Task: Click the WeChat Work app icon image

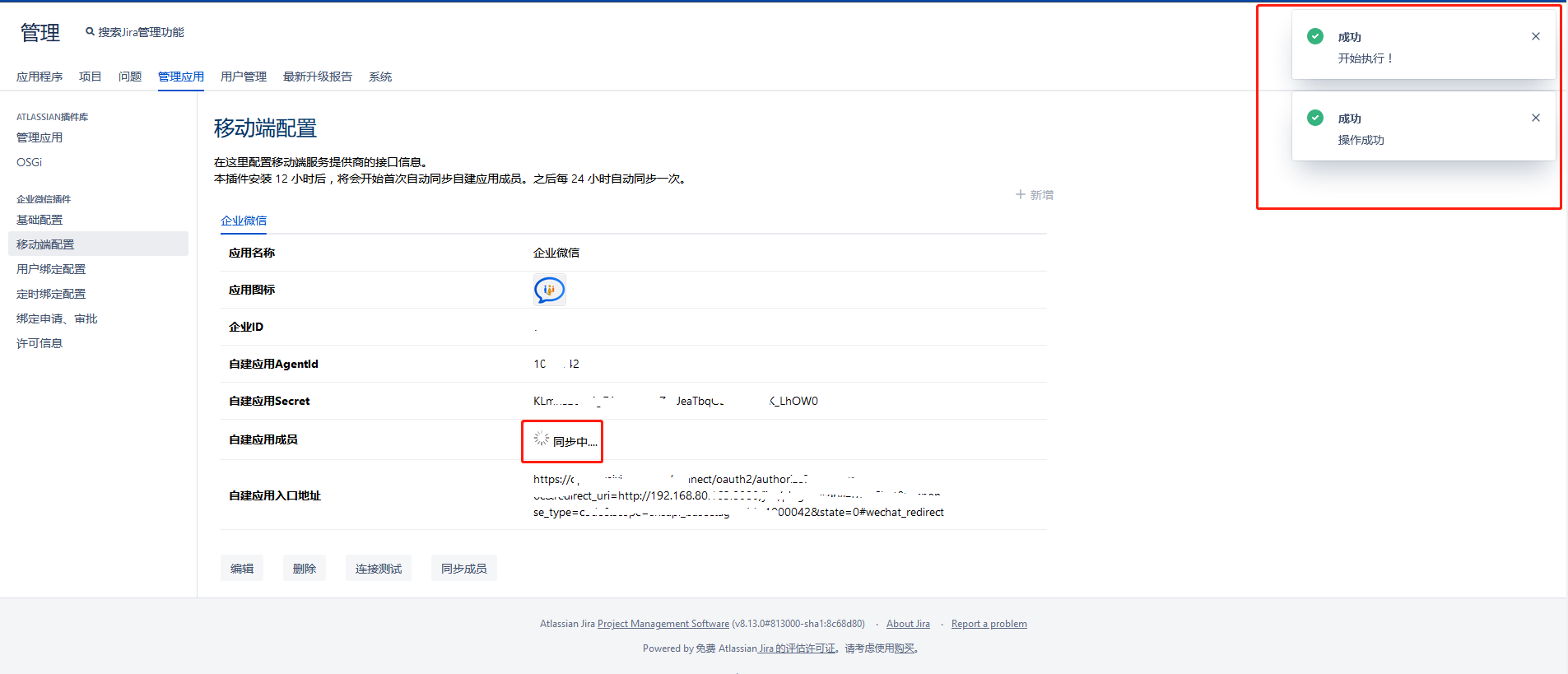Action: (x=549, y=290)
